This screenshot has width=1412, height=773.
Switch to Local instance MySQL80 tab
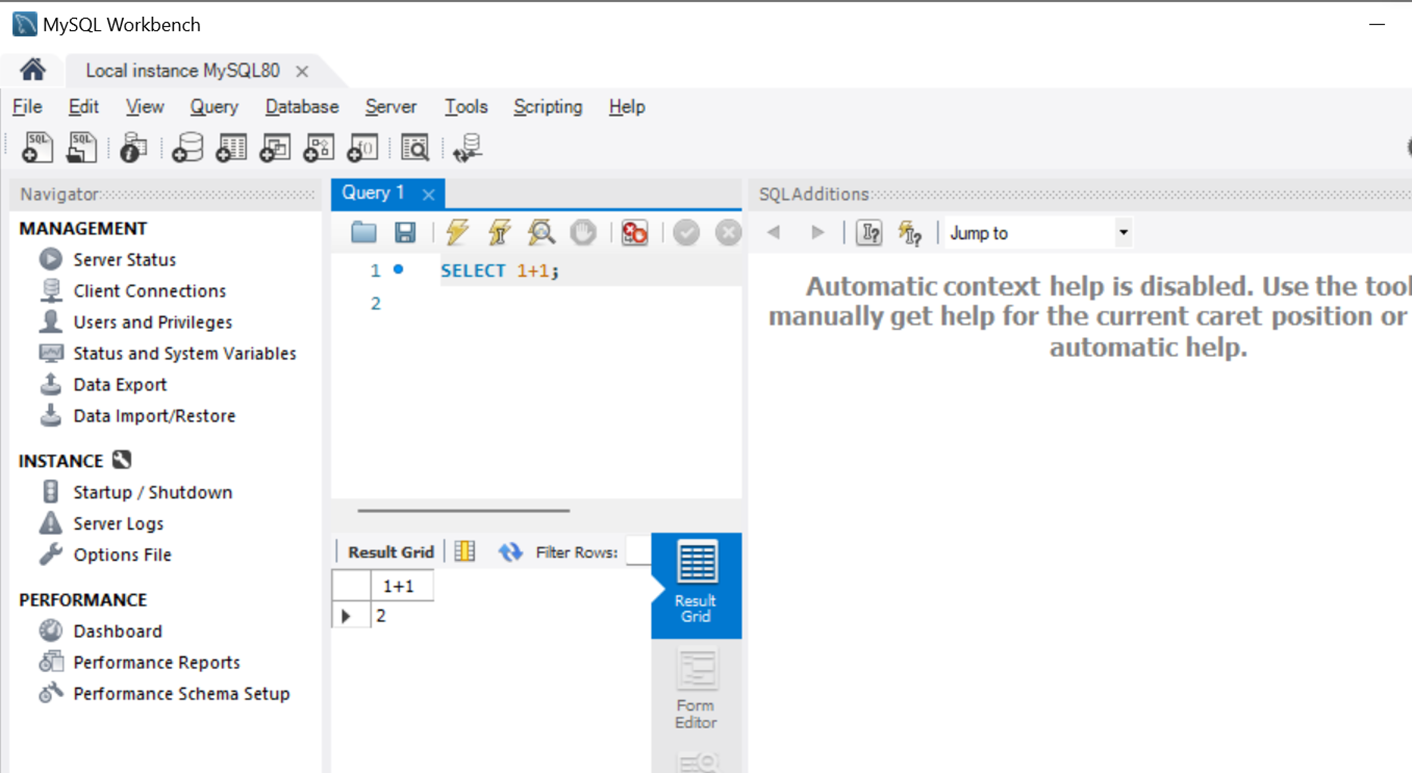click(x=183, y=71)
